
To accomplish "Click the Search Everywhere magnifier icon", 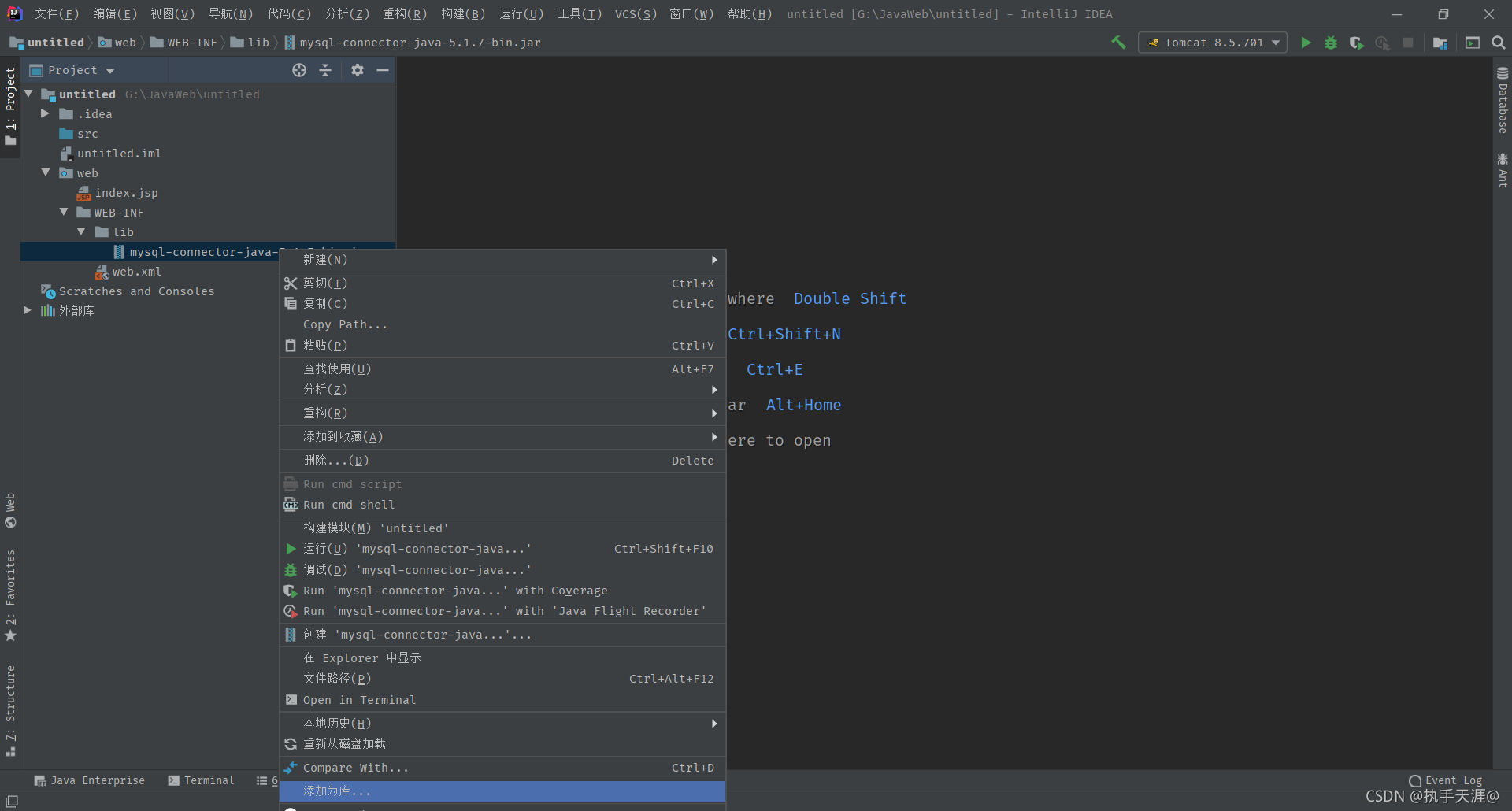I will click(x=1499, y=43).
